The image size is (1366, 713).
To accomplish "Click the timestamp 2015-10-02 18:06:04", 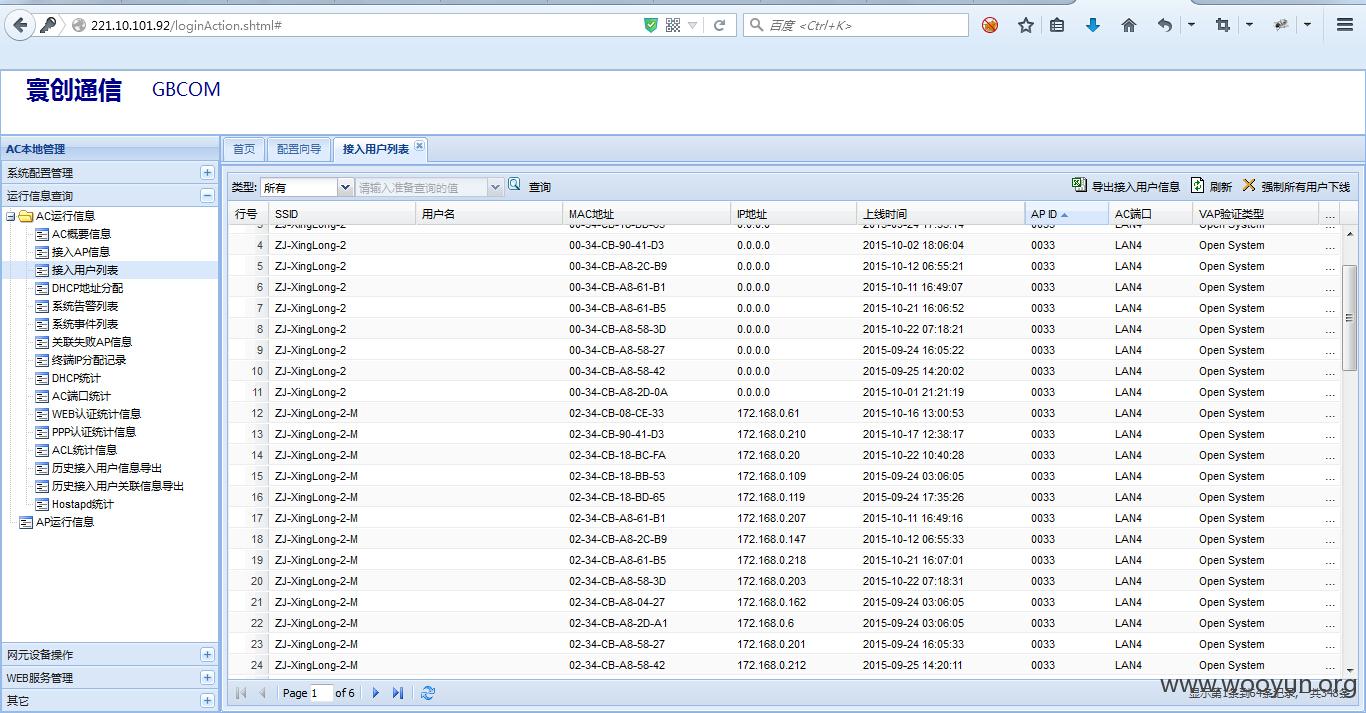I will [x=913, y=245].
